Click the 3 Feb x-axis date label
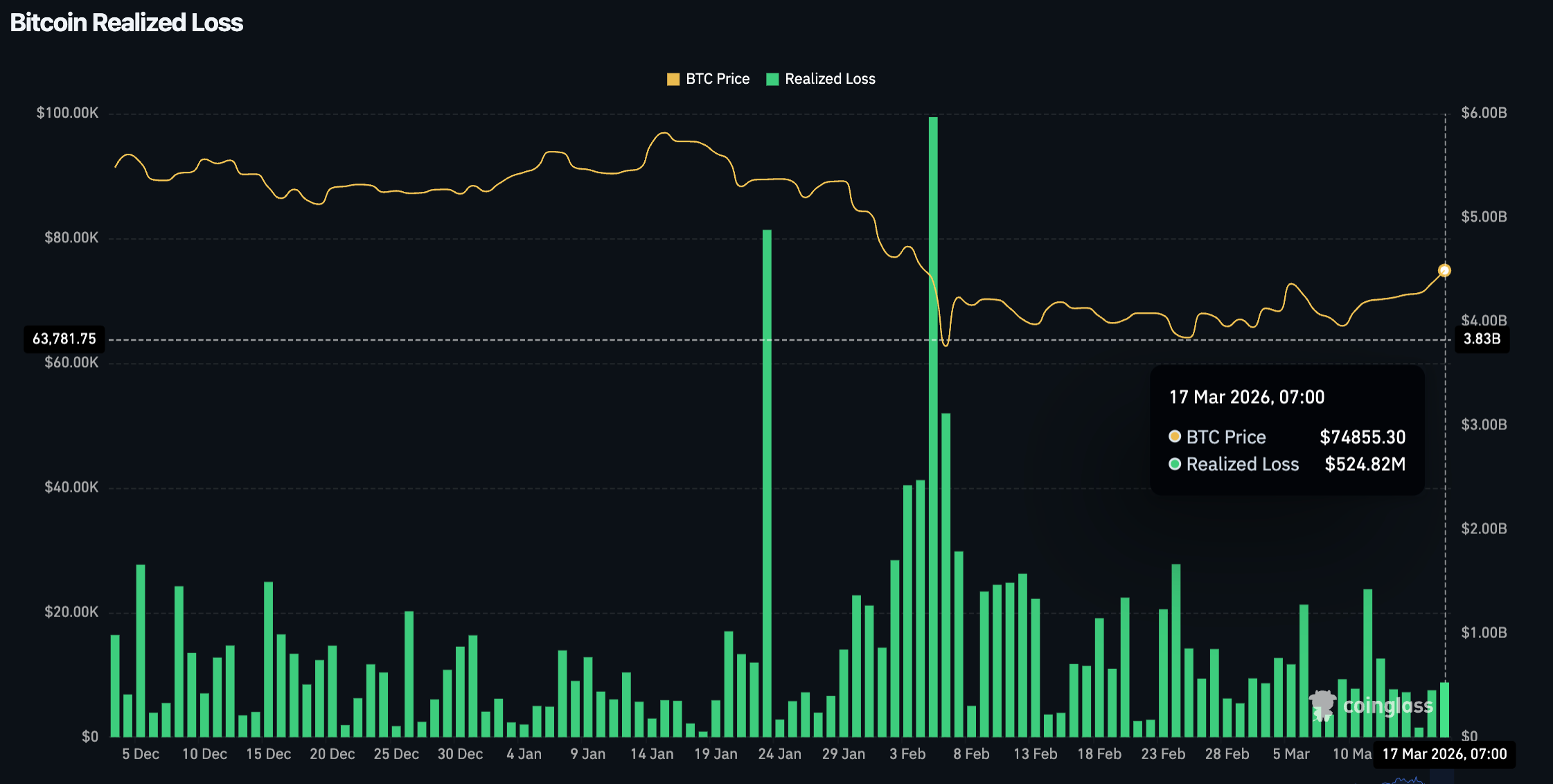 pos(907,754)
